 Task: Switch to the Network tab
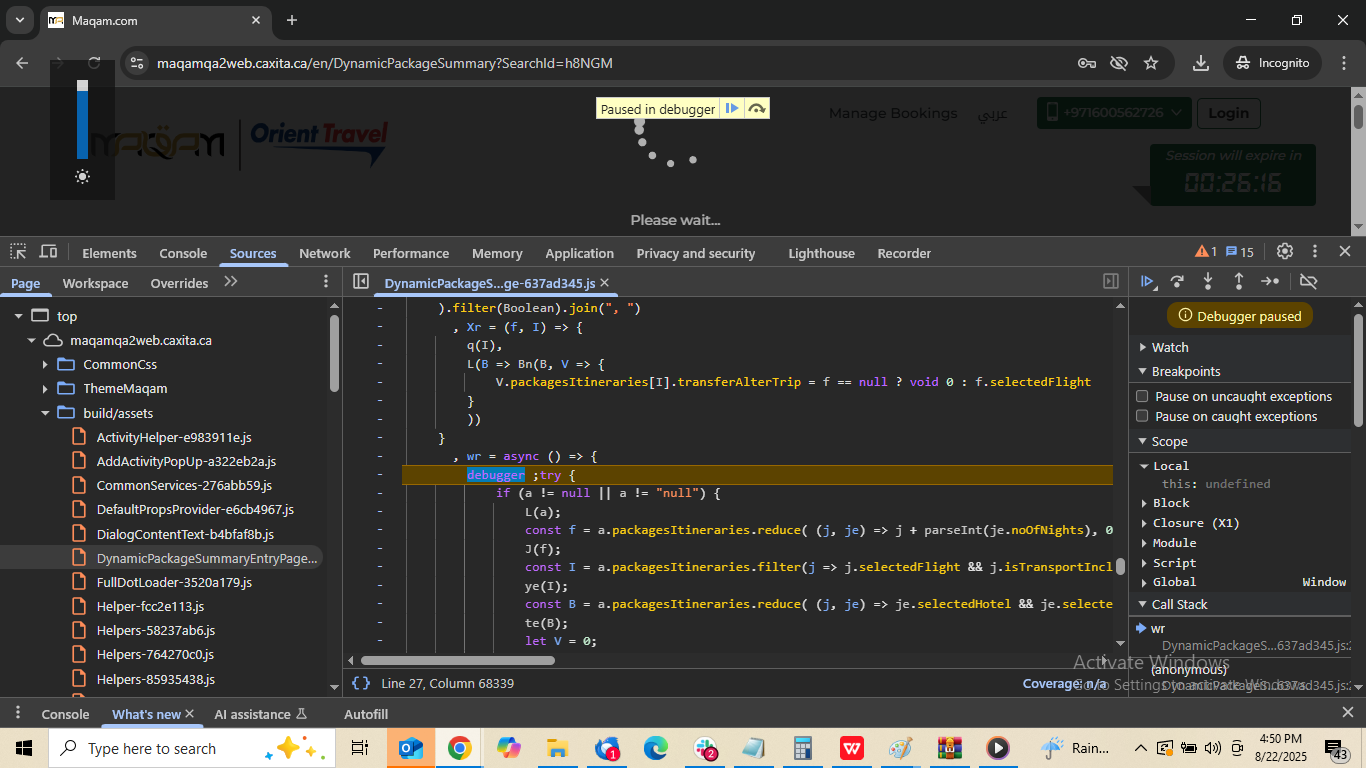[324, 253]
